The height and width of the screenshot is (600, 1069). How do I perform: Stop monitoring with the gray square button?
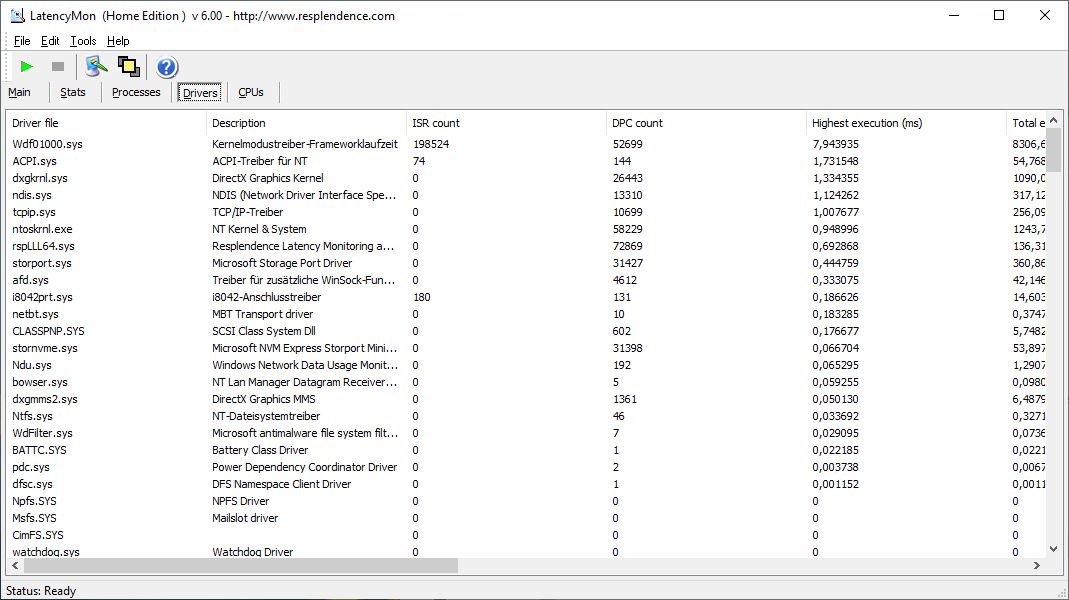[58, 67]
